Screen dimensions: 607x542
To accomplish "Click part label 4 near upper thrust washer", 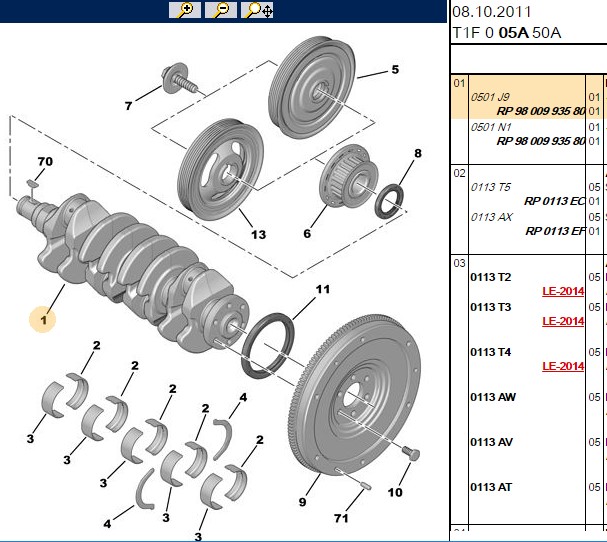I will [x=243, y=397].
